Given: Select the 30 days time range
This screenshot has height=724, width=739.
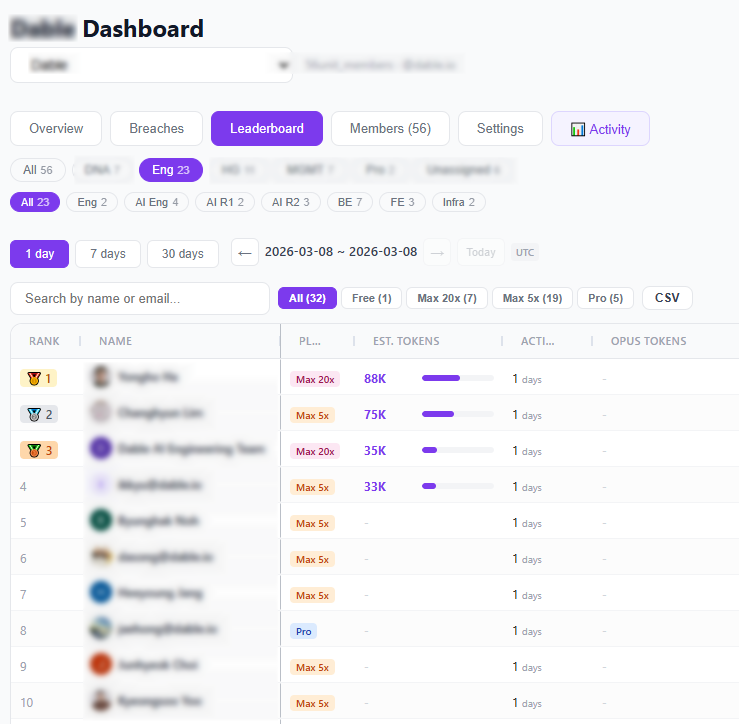Looking at the screenshot, I should pos(183,254).
